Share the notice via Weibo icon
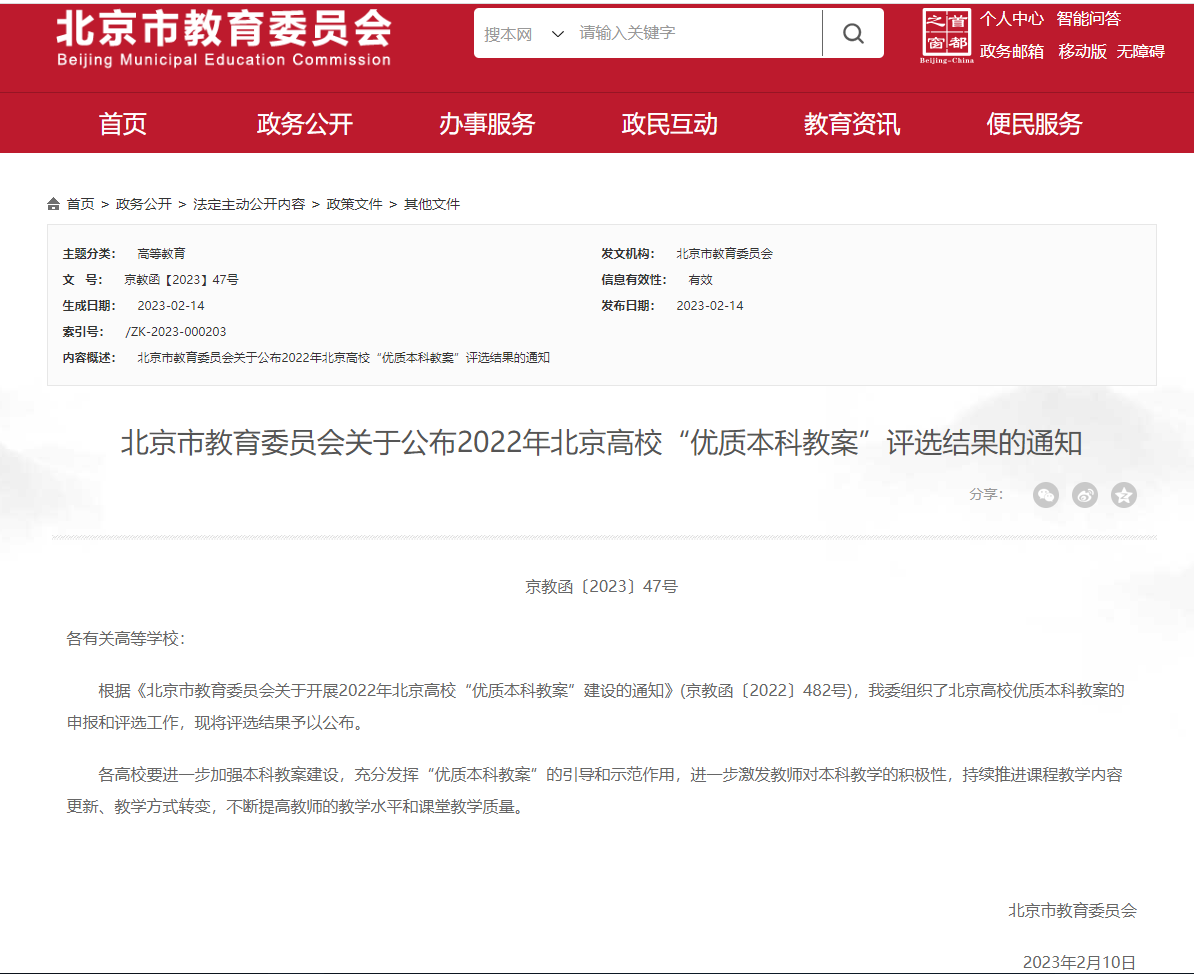This screenshot has width=1194, height=974. (1085, 495)
